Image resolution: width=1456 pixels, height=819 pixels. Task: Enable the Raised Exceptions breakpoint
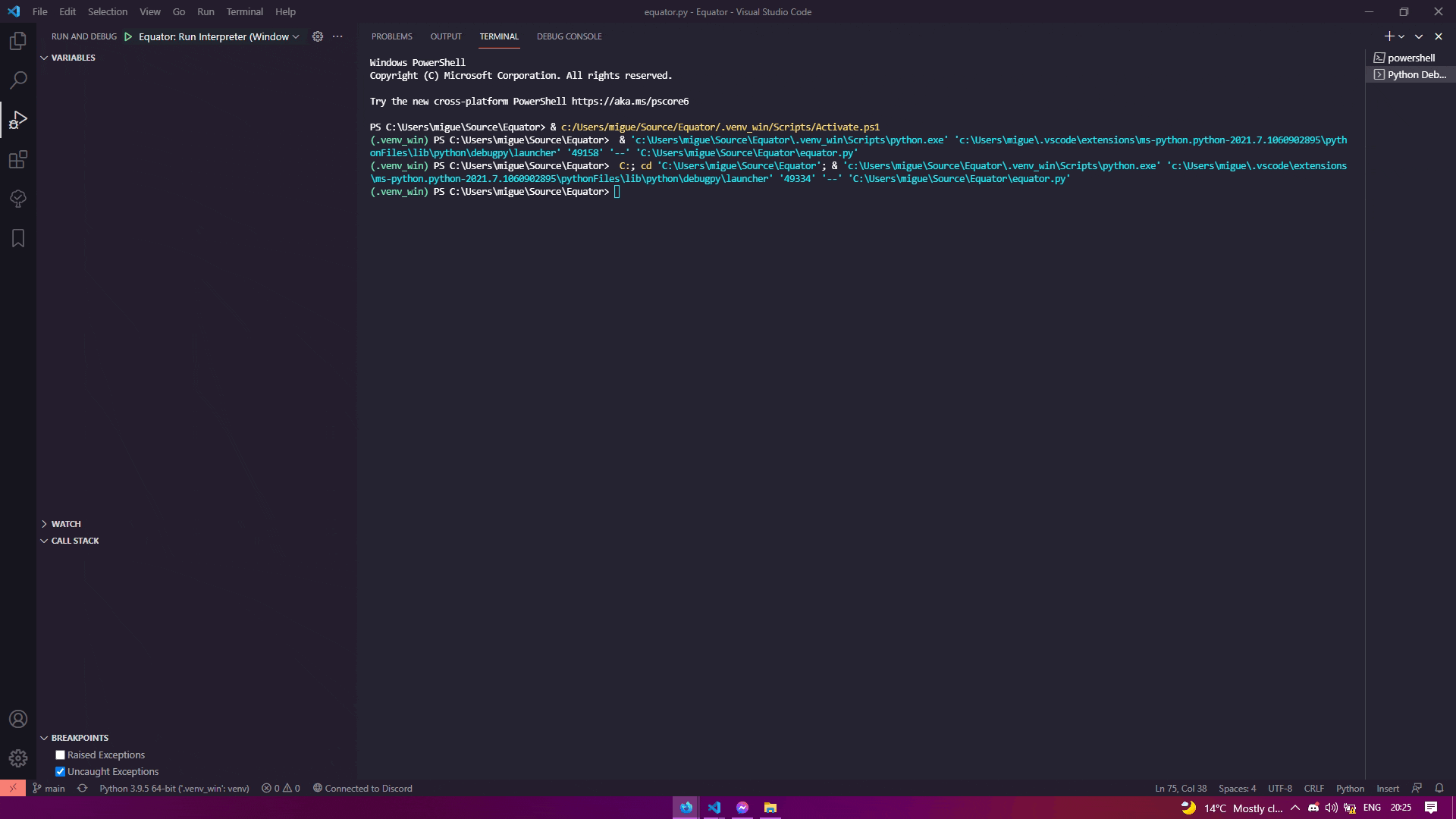coord(60,755)
